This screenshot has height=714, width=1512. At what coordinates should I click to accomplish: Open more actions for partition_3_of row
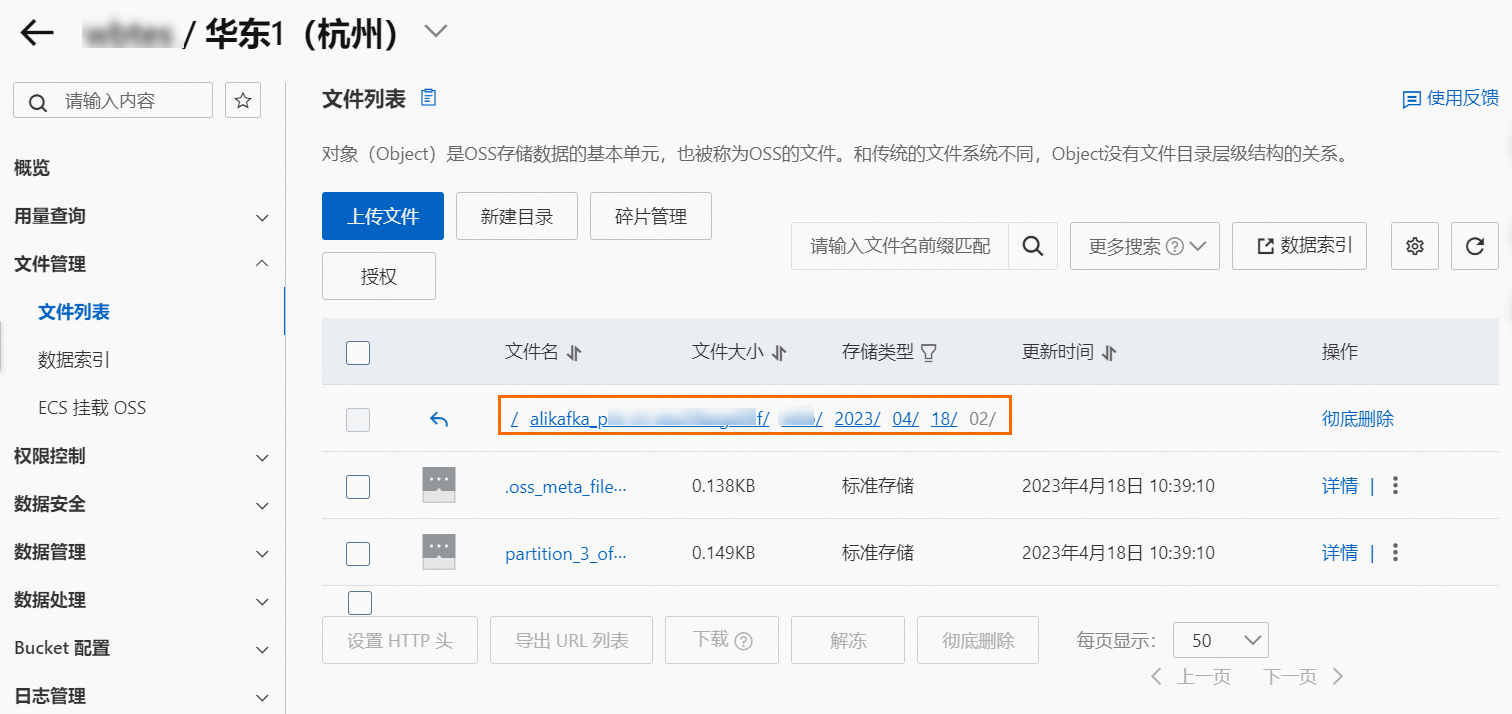pos(1396,553)
